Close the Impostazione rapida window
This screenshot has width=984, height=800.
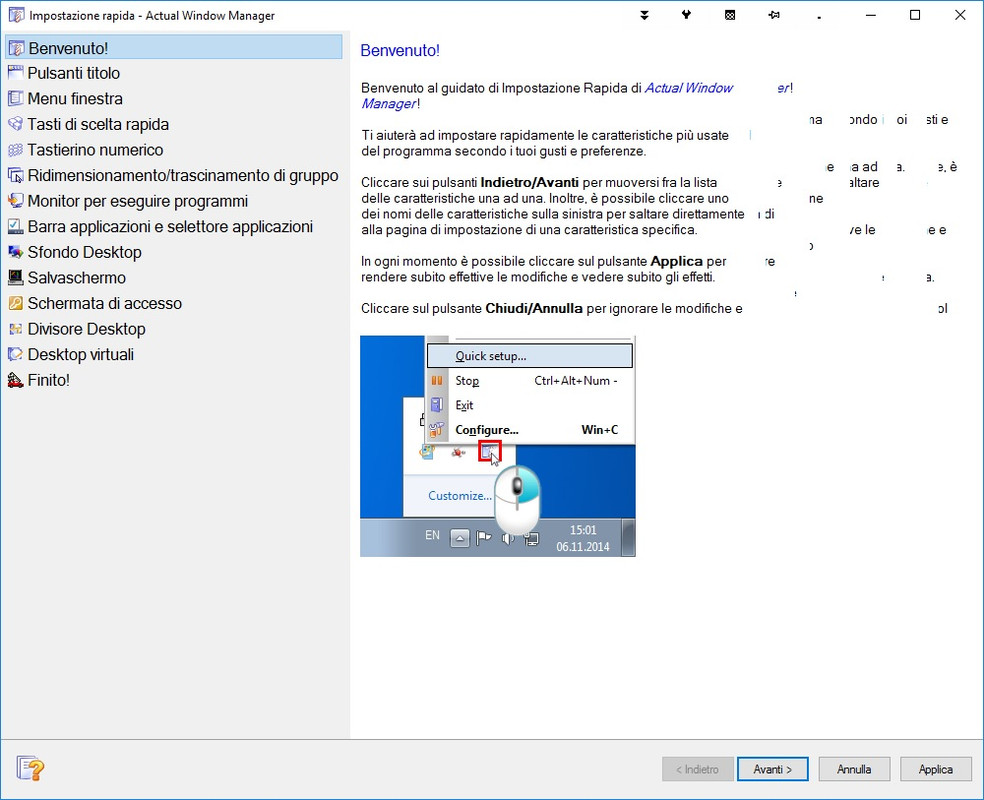point(960,15)
